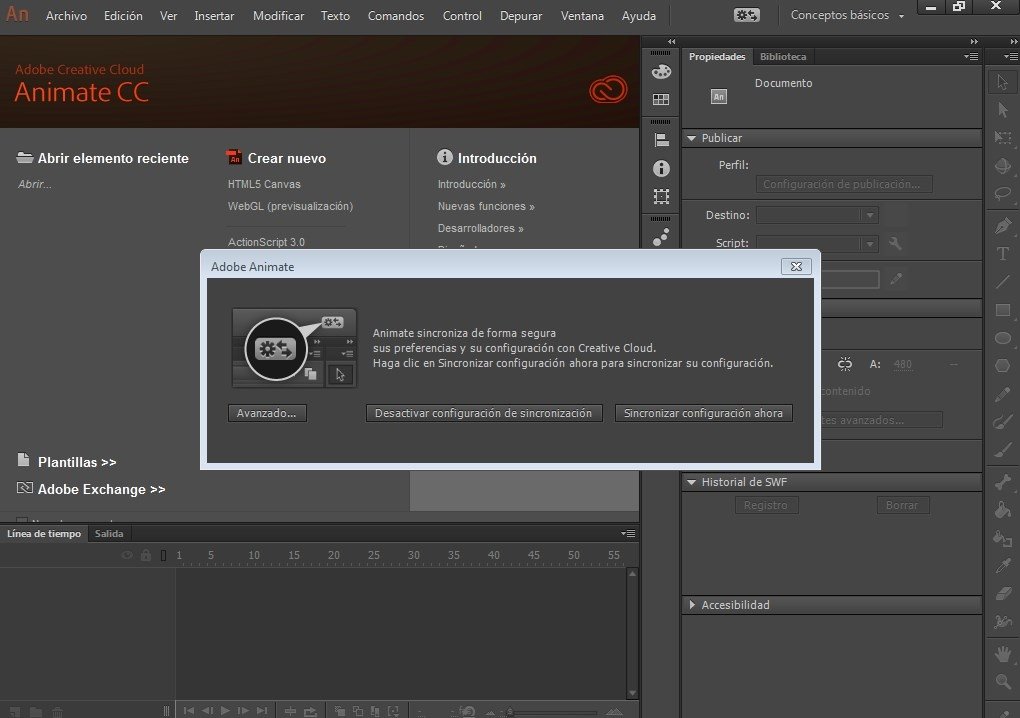Open Adobe Exchange link
This screenshot has height=718, width=1020.
pyautogui.click(x=101, y=489)
